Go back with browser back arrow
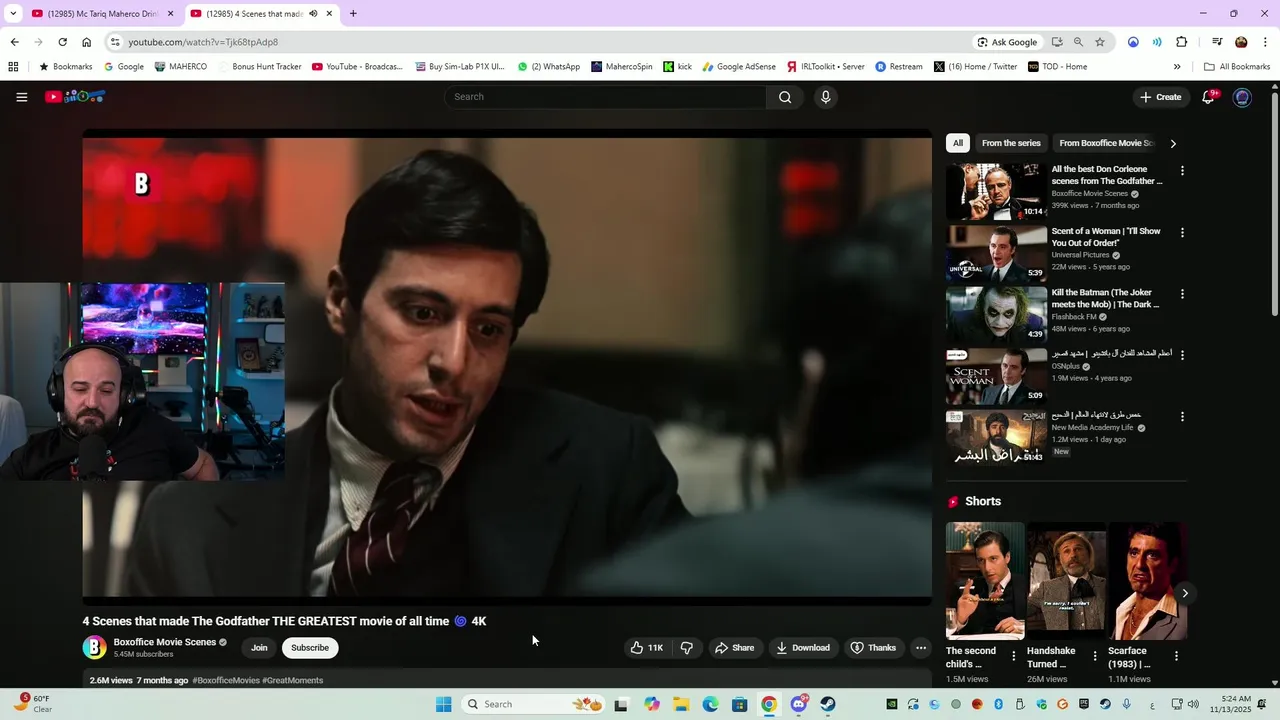 pyautogui.click(x=14, y=42)
